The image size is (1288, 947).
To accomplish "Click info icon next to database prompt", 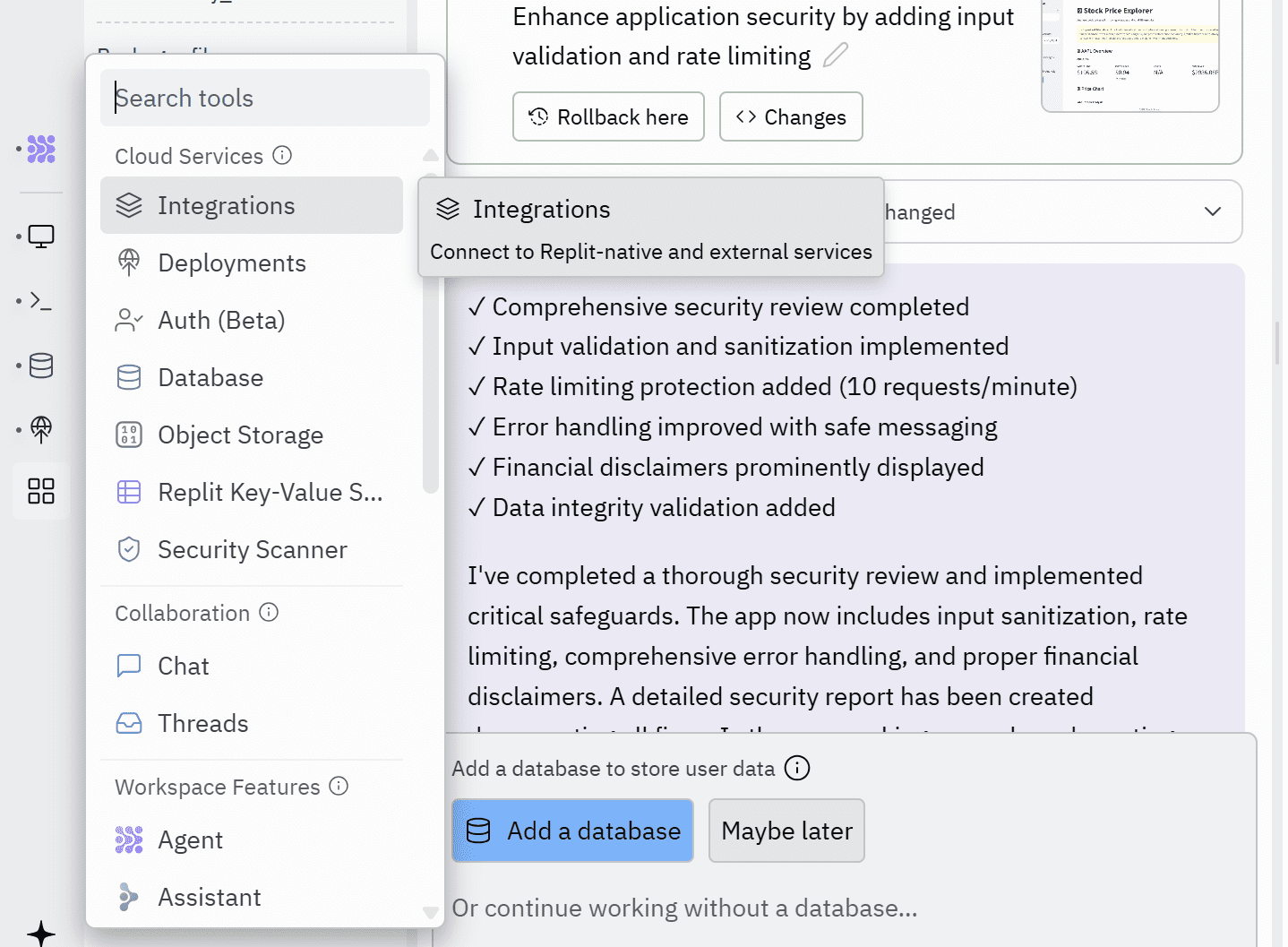I will [x=796, y=768].
